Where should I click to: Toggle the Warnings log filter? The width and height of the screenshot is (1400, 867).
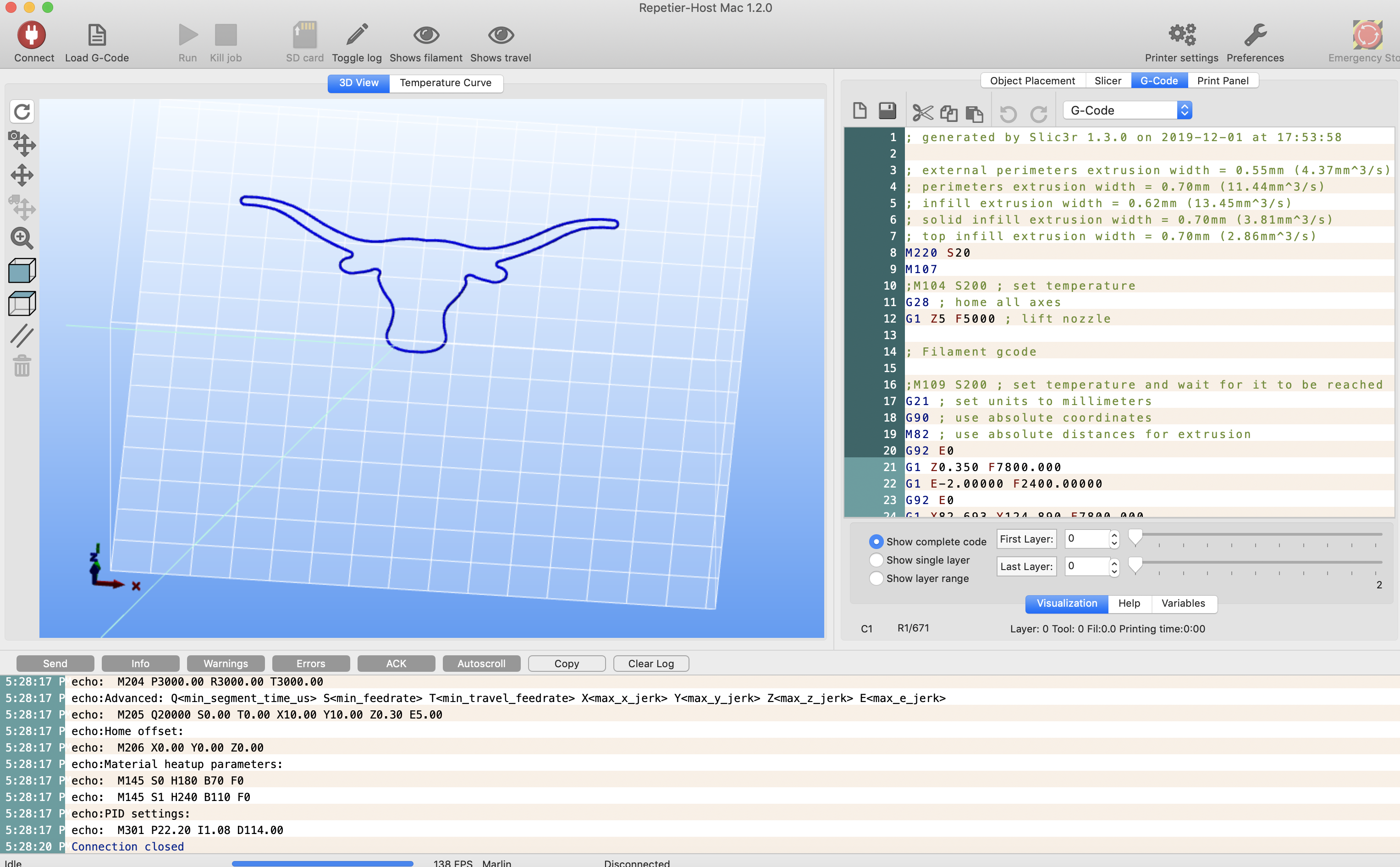[x=226, y=664]
